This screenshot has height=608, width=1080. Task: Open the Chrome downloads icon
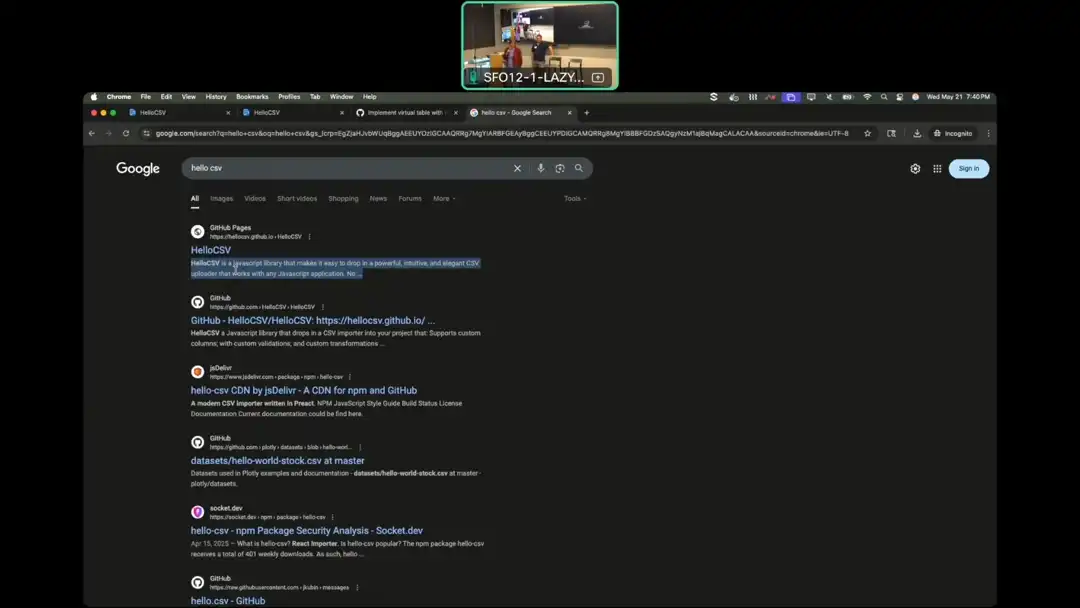pos(917,134)
